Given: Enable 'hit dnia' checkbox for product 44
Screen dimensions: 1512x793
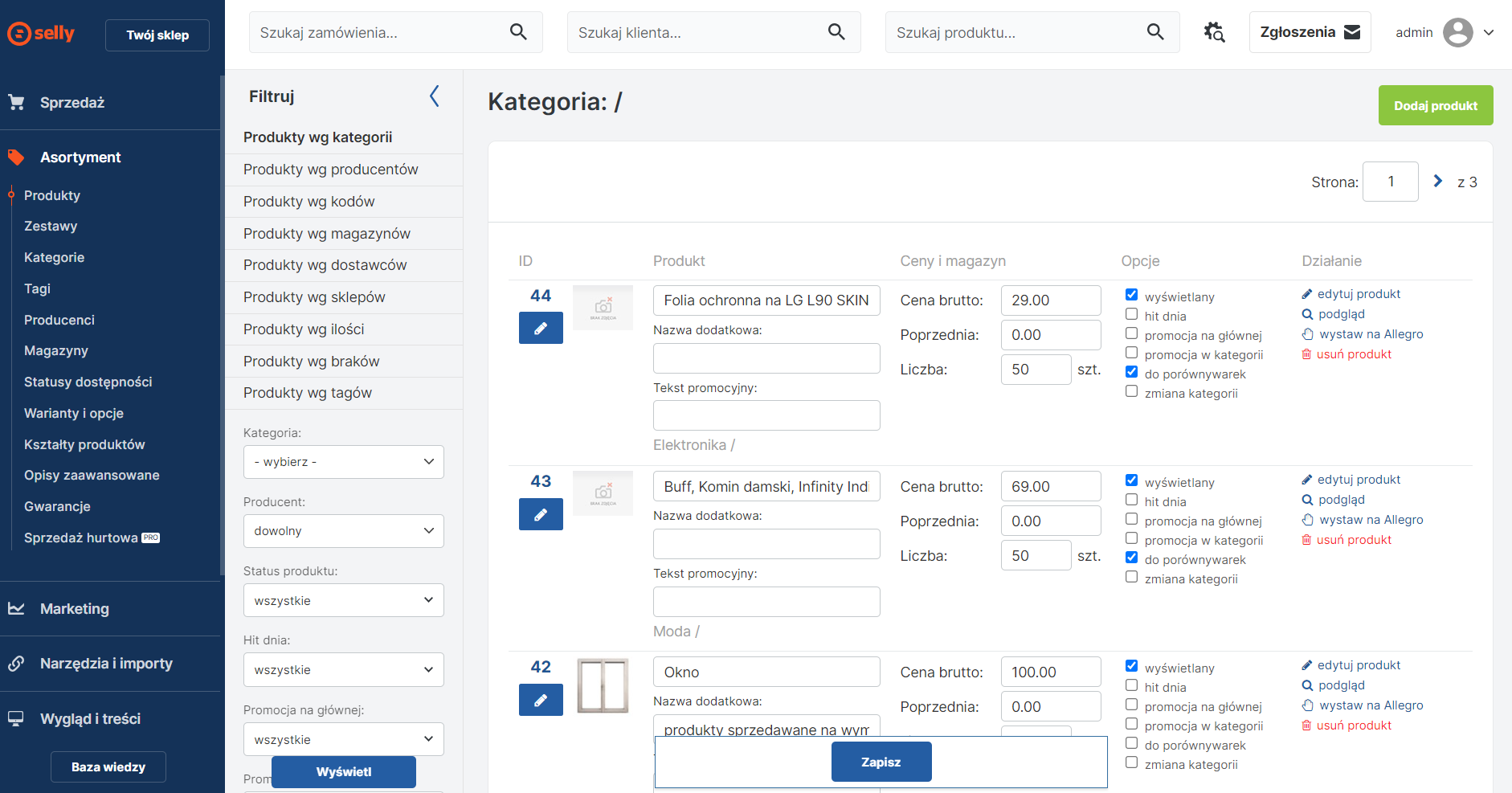Looking at the screenshot, I should point(1131,314).
